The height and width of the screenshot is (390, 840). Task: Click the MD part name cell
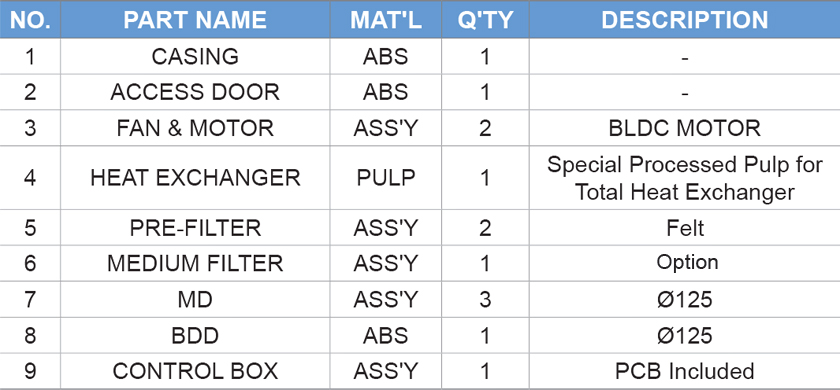coord(195,299)
